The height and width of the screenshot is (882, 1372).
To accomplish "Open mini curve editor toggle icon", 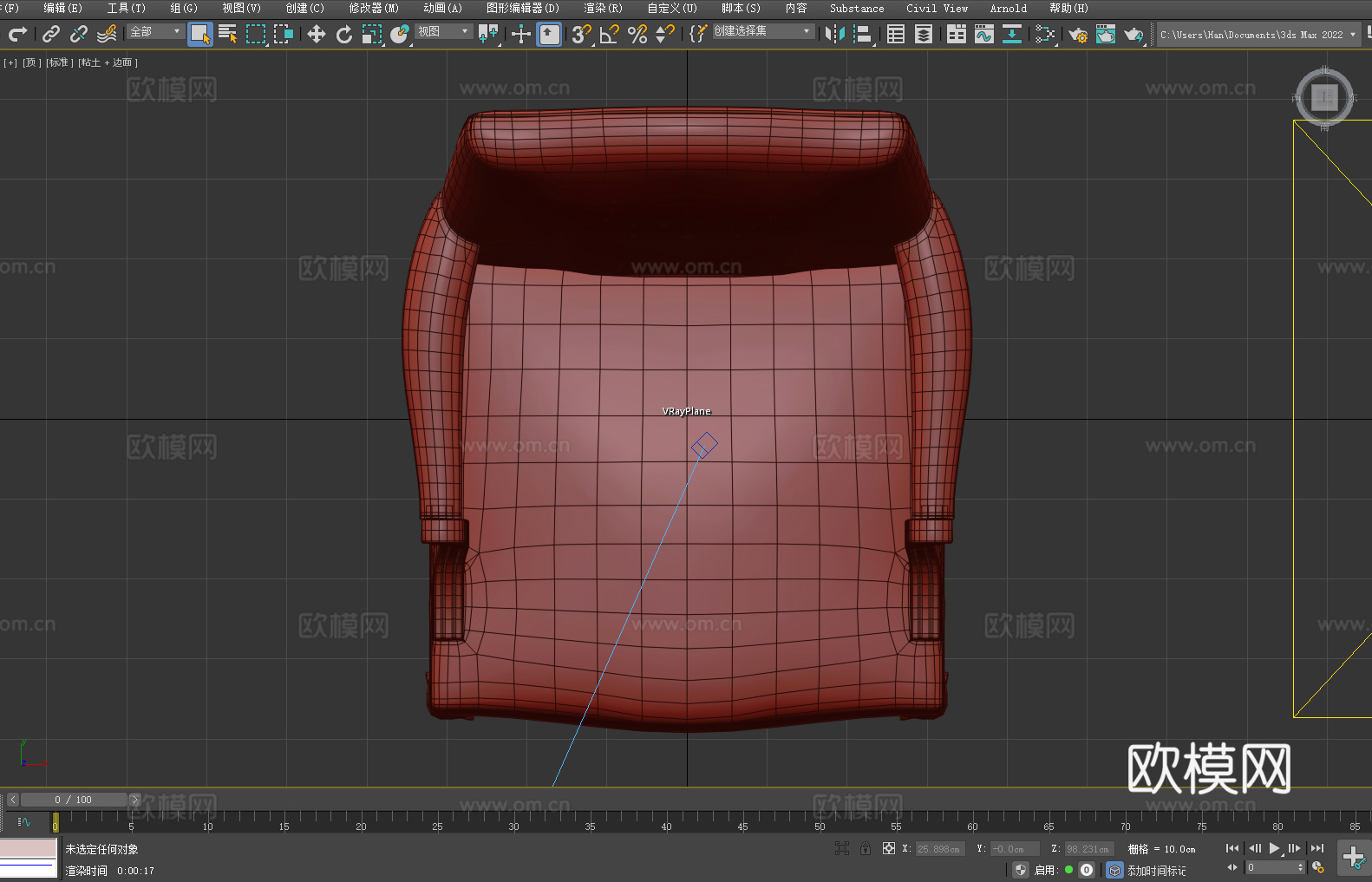I will pyautogui.click(x=24, y=821).
